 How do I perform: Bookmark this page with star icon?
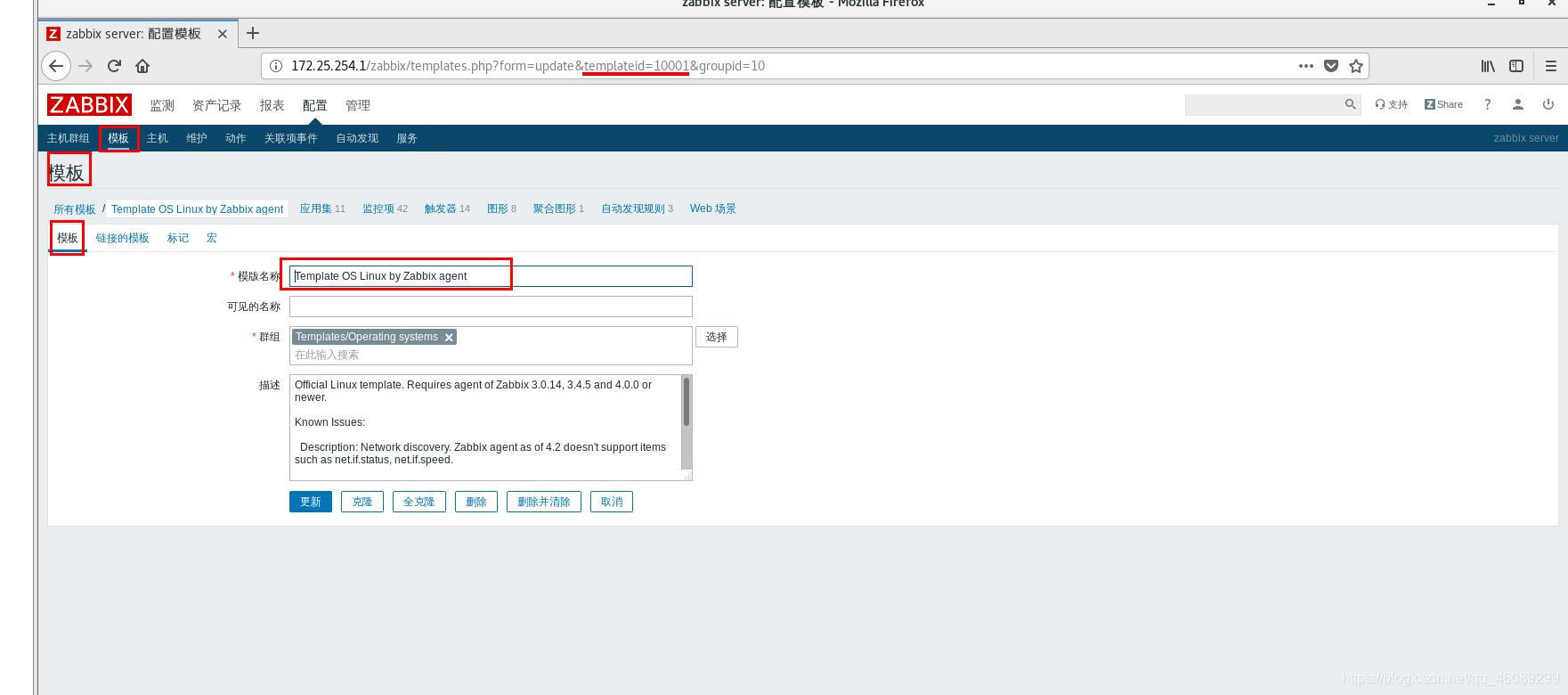click(1356, 66)
